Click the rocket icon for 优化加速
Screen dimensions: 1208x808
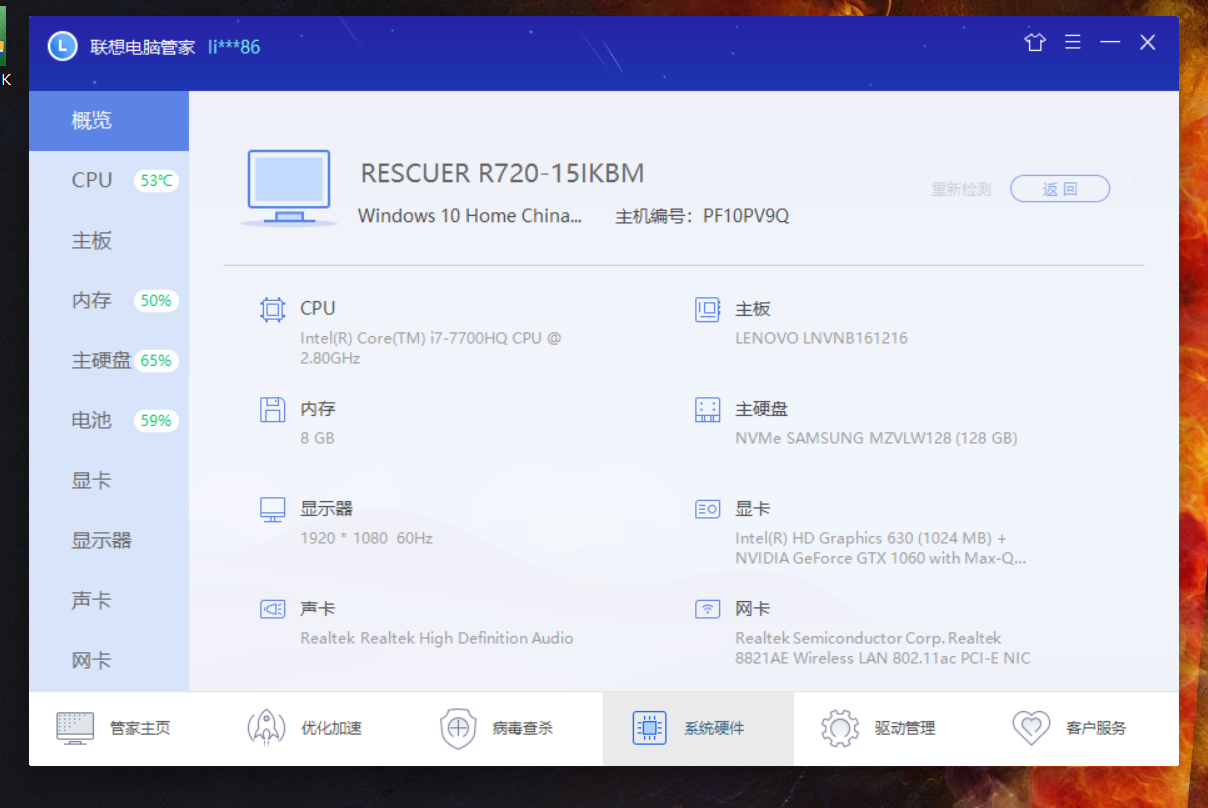tap(266, 728)
